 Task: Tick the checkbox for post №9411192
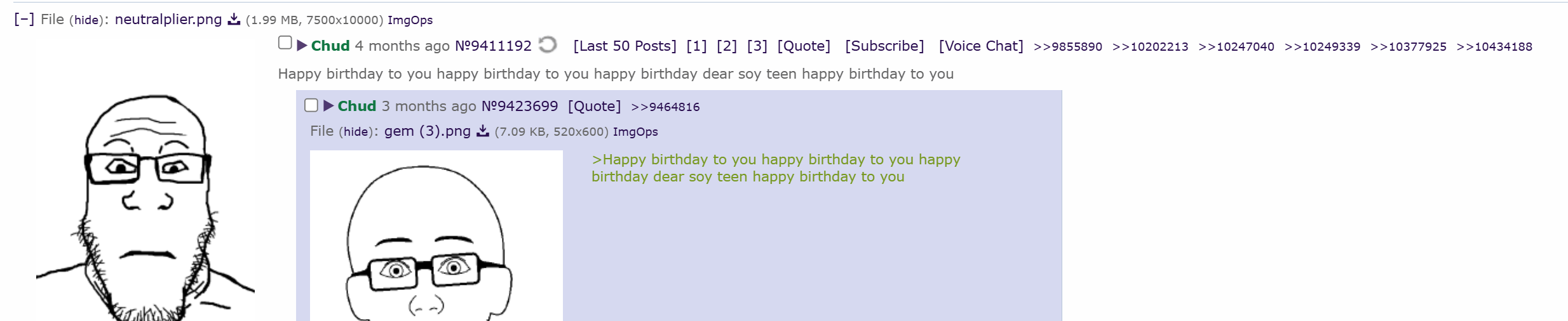(x=285, y=43)
